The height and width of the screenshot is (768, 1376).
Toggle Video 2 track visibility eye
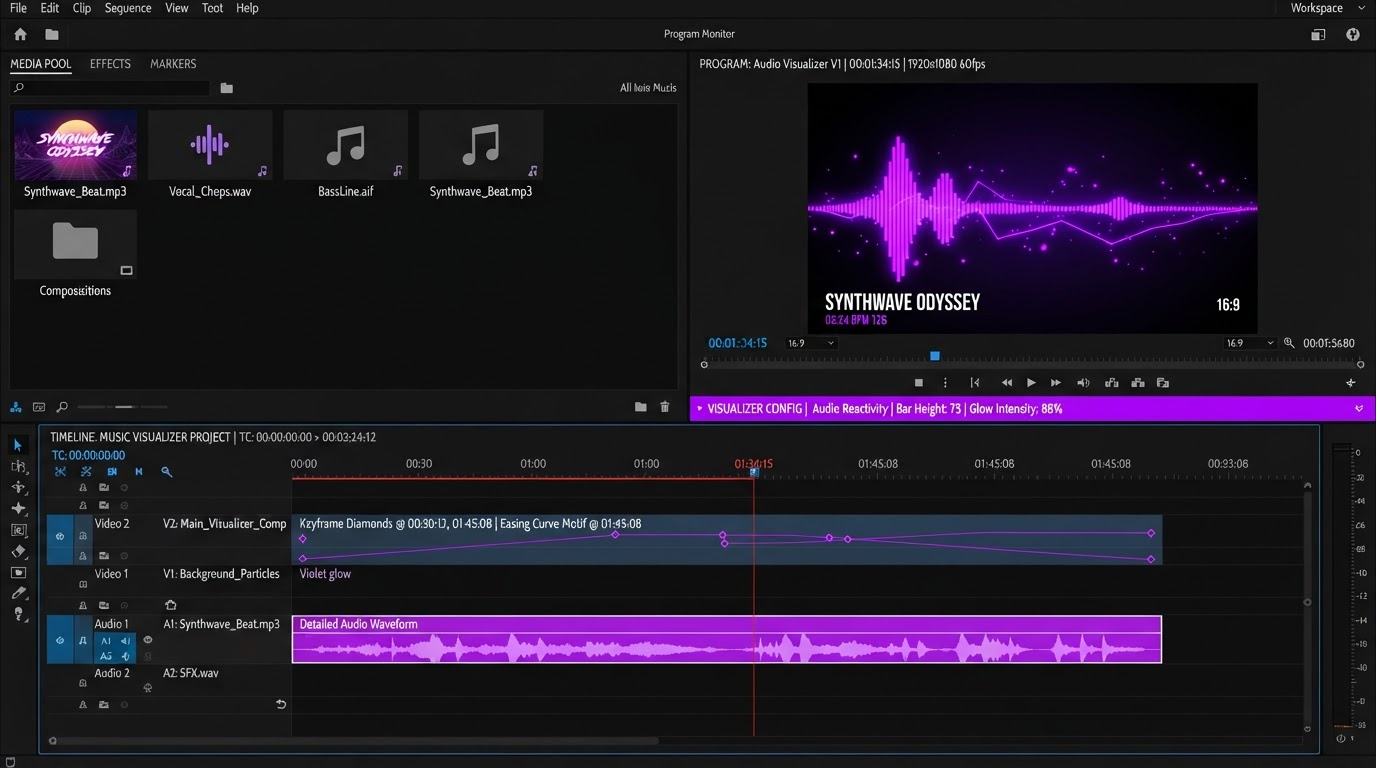[x=60, y=536]
